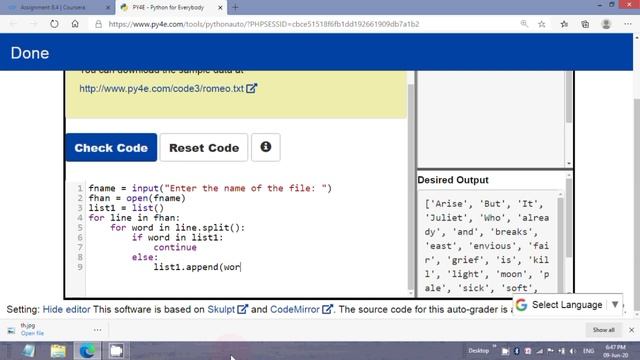The height and width of the screenshot is (360, 640).
Task: Open browser collections icon
Action: click(585, 24)
